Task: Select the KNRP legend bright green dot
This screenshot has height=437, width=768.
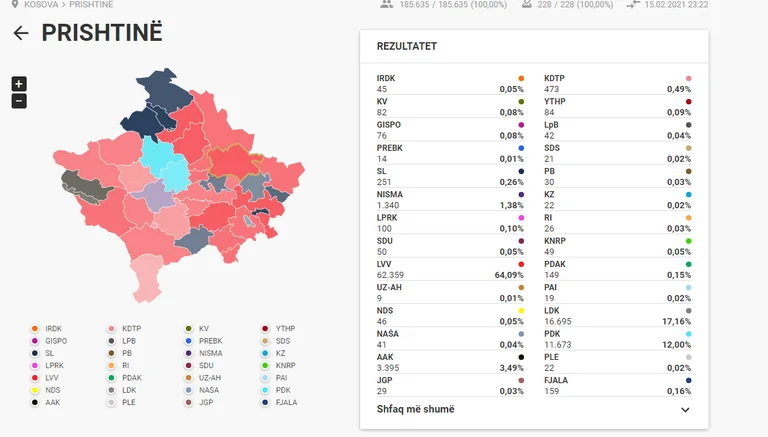Action: (265, 365)
